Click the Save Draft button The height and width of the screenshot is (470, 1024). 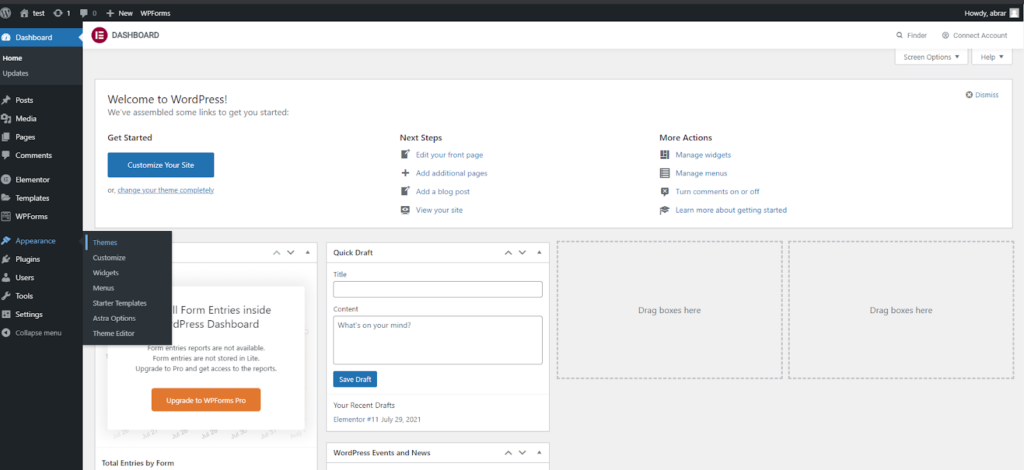click(x=355, y=379)
